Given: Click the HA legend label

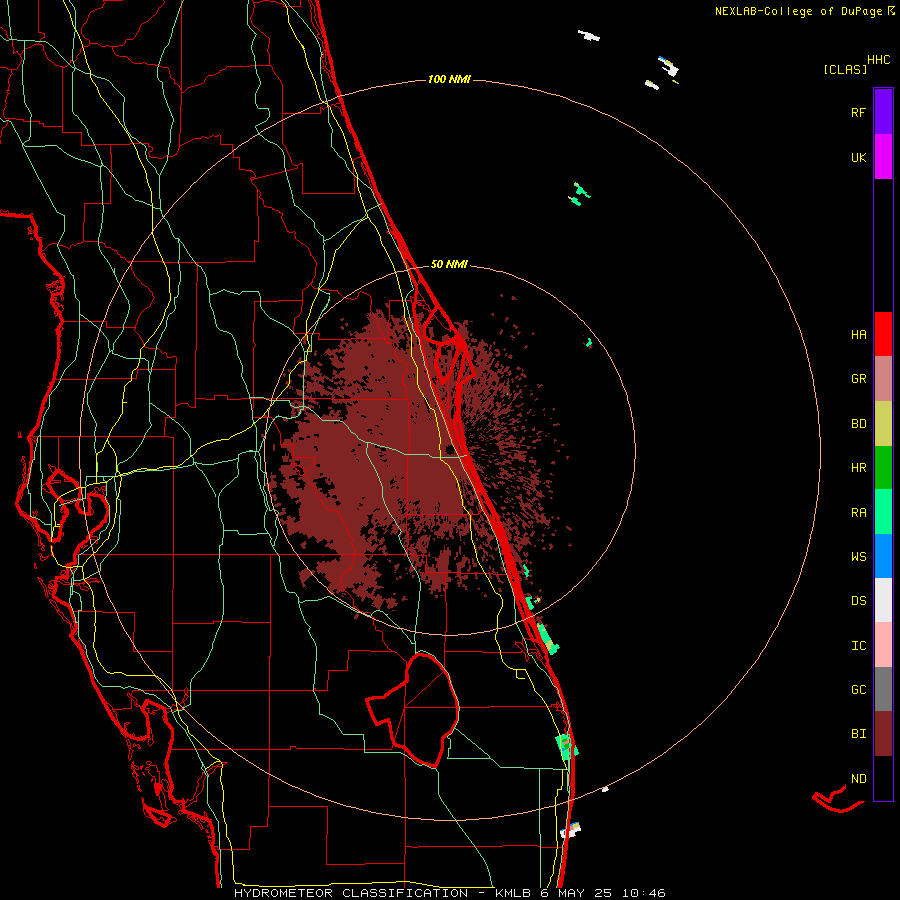Looking at the screenshot, I should click(x=858, y=334).
